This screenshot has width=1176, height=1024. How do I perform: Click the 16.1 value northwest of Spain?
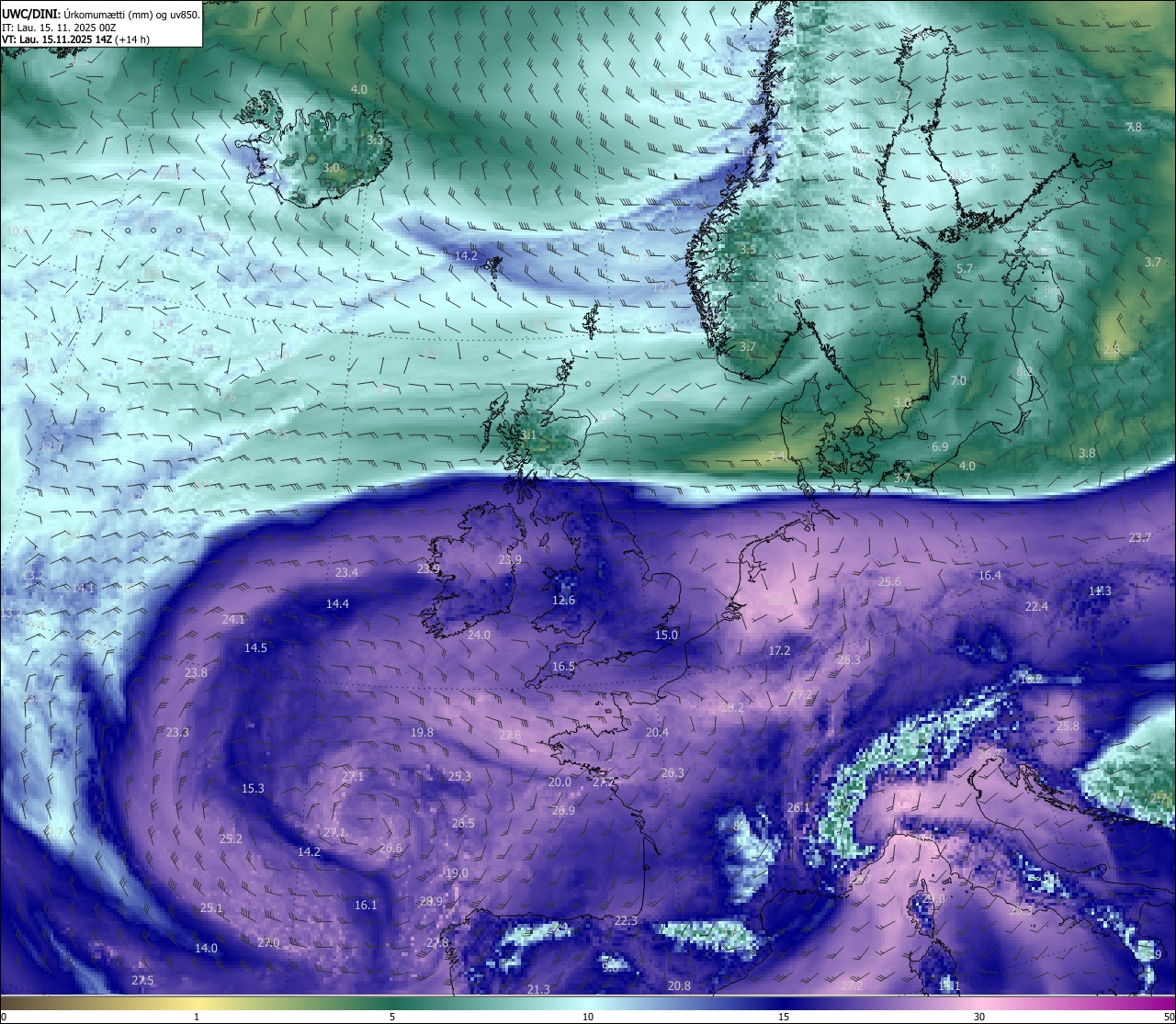(366, 905)
